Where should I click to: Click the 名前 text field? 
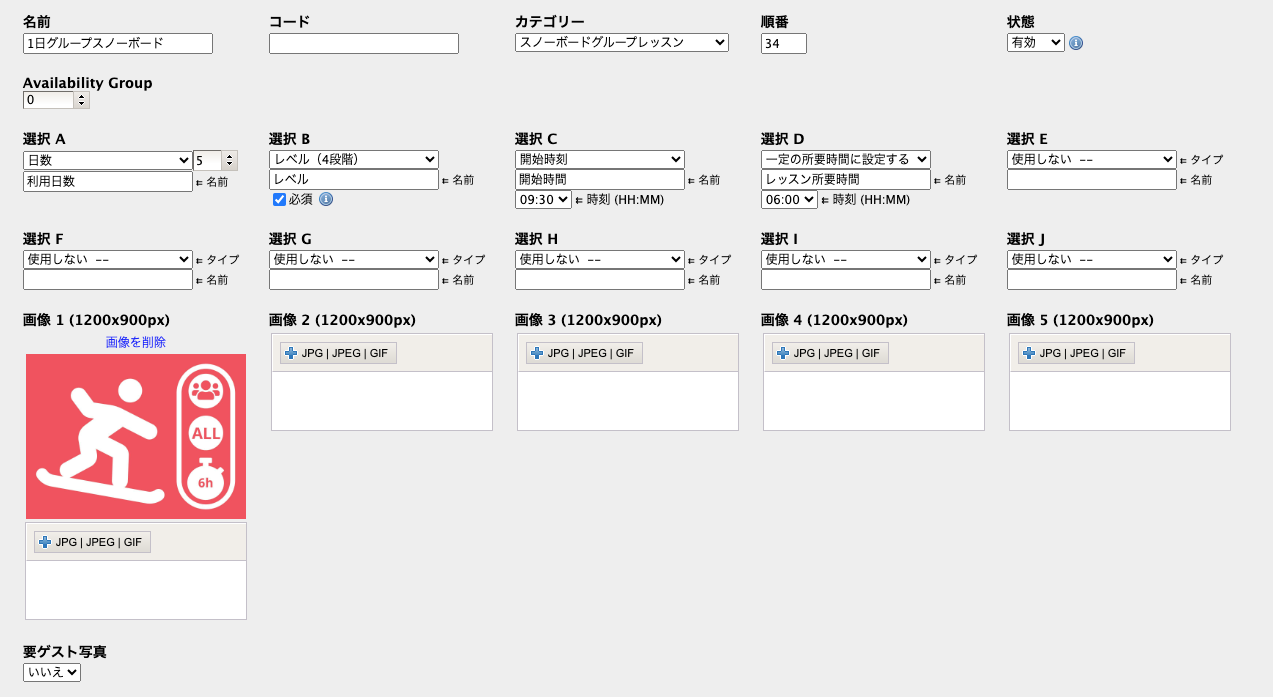(x=118, y=43)
